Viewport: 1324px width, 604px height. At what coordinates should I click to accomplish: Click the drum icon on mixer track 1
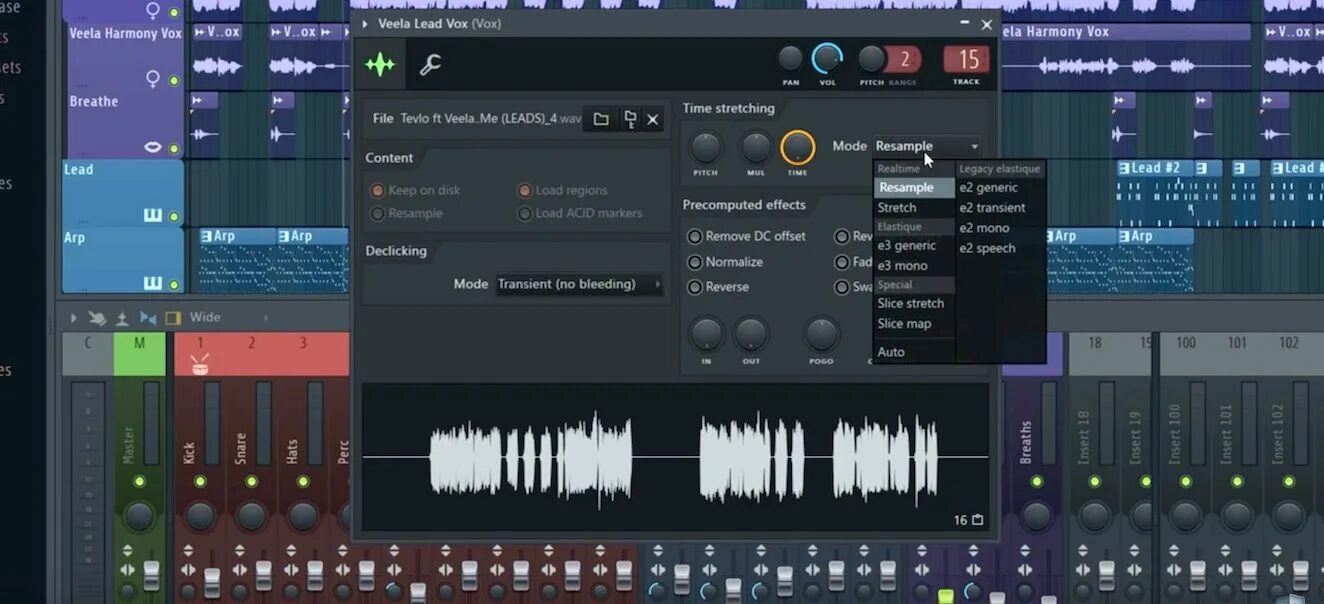(199, 366)
